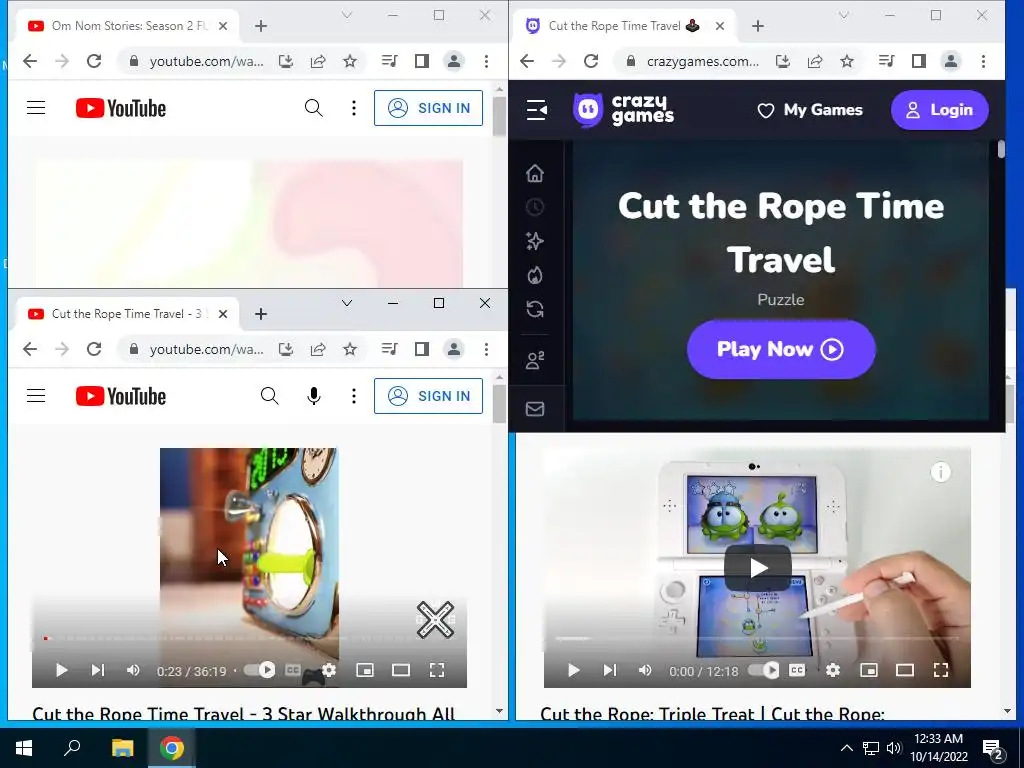The width and height of the screenshot is (1024, 768).
Task: Bookmark the crazygames page
Action: tap(847, 61)
